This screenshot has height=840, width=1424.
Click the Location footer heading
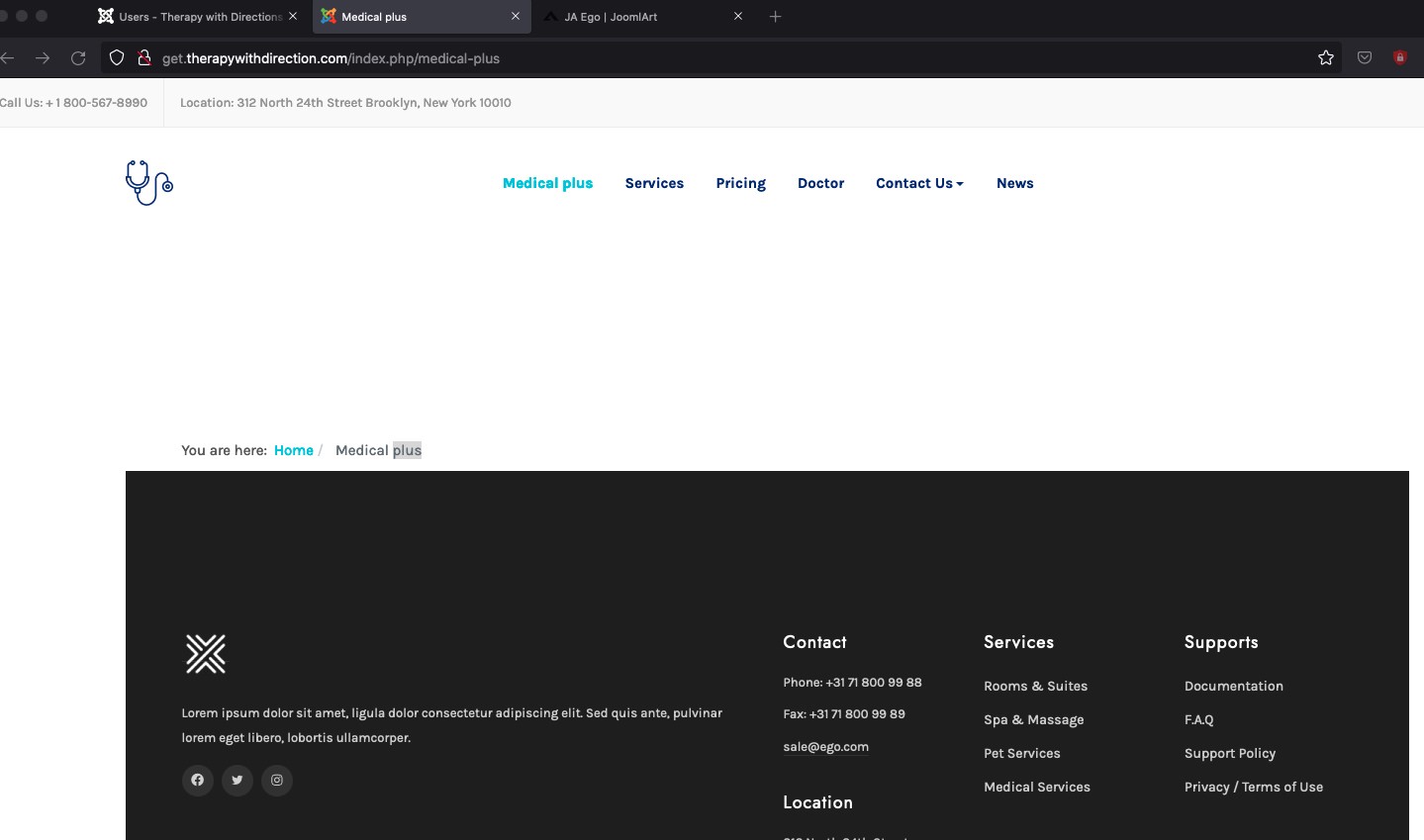pyautogui.click(x=817, y=802)
